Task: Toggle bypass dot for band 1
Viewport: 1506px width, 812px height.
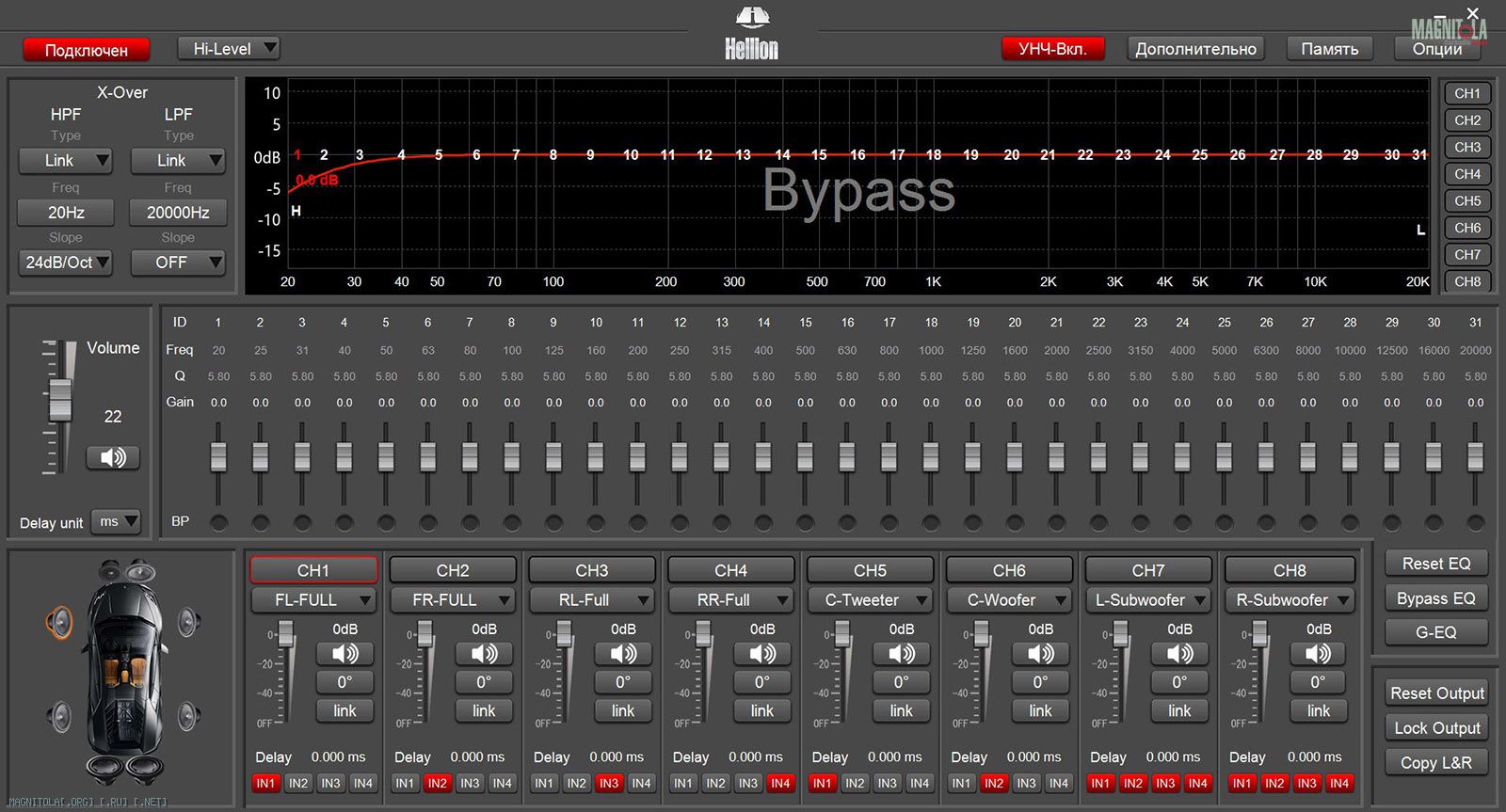Action: (218, 522)
